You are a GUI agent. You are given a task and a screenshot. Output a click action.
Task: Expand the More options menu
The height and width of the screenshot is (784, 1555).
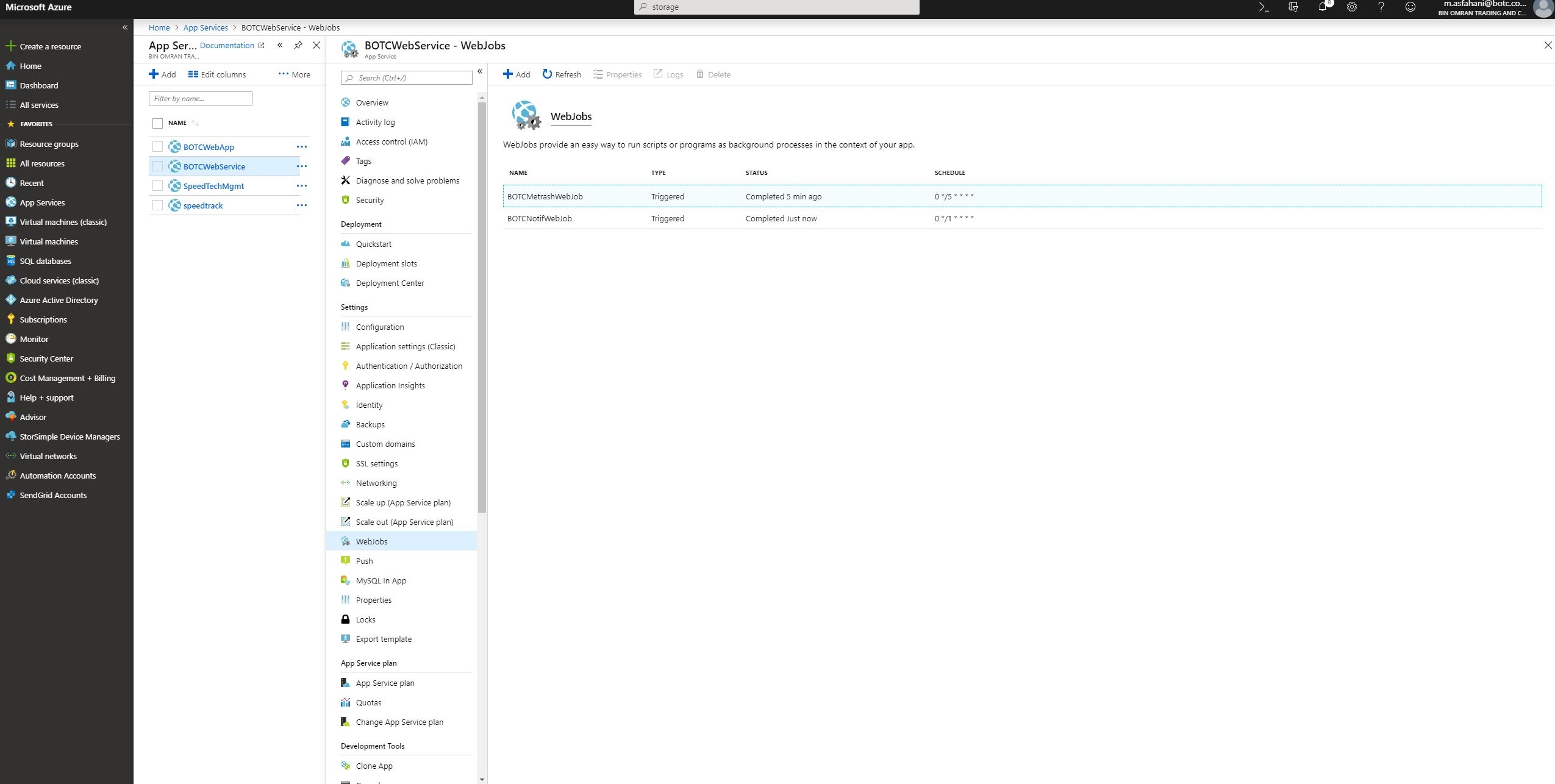click(x=294, y=74)
